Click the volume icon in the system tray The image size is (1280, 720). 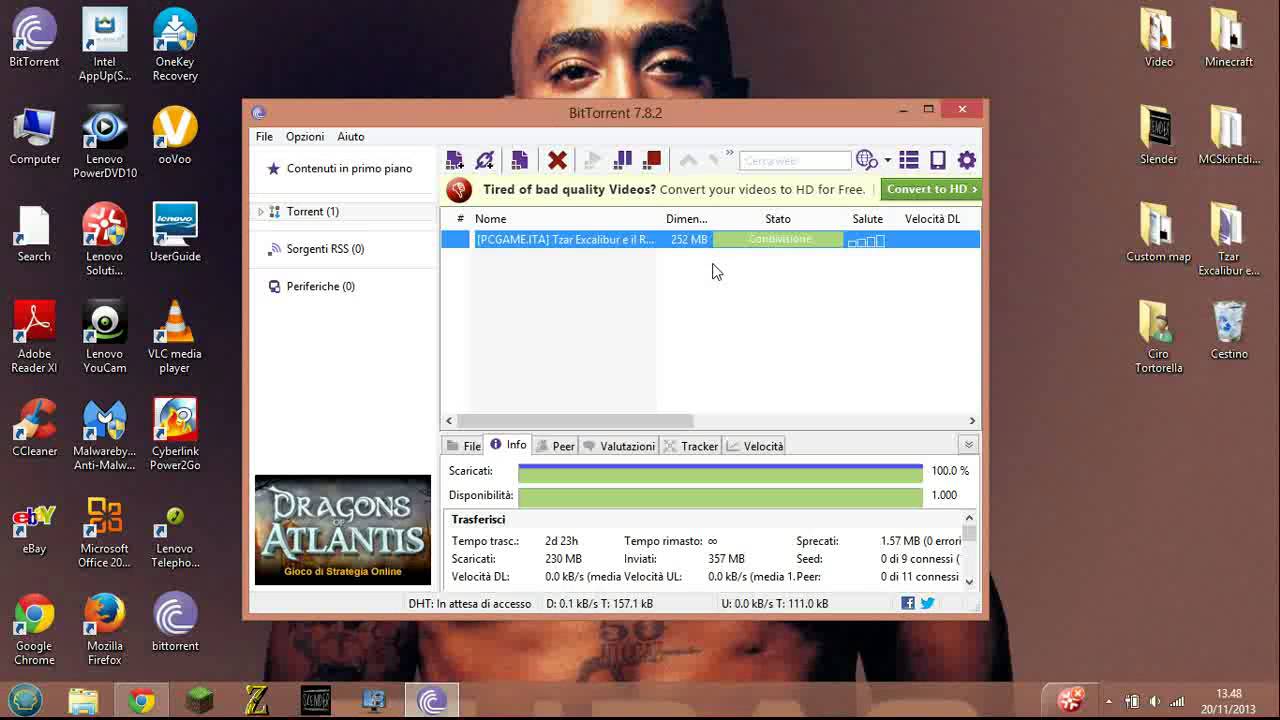pos(1155,701)
